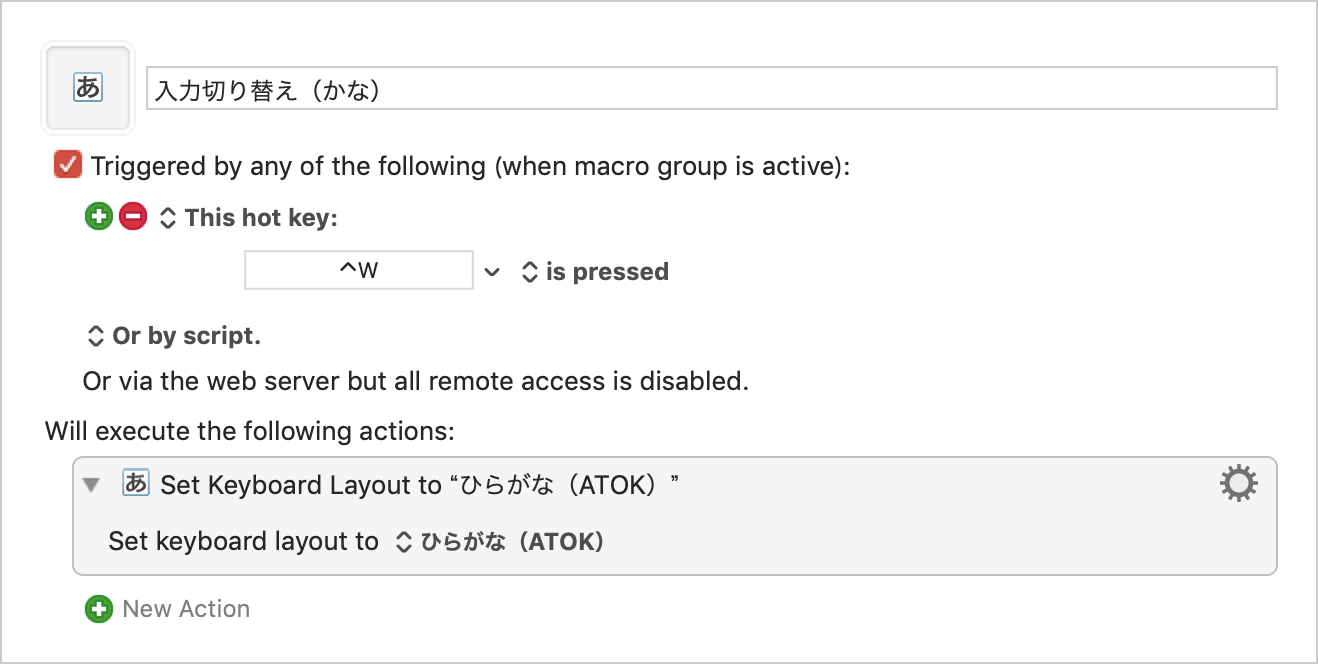Image resolution: width=1318 pixels, height=664 pixels.
Task: Click the Will execute the following actions text
Action: (250, 432)
